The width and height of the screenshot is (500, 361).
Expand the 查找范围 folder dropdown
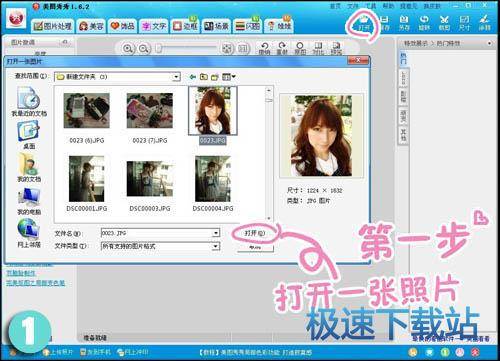click(x=176, y=77)
